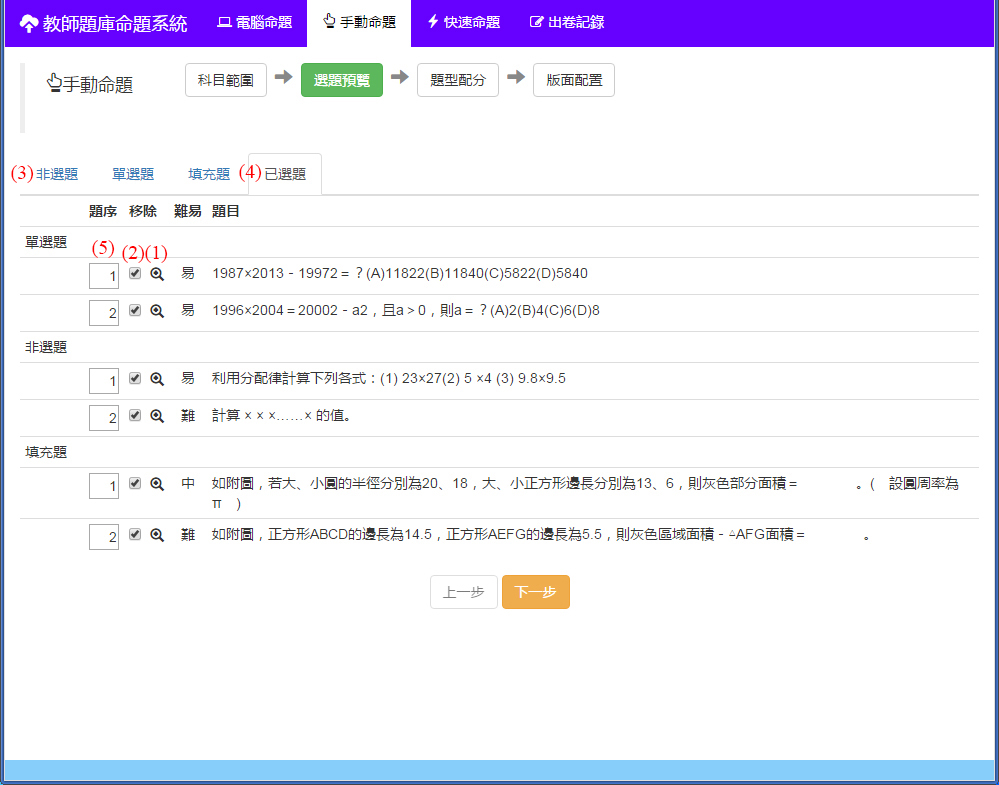Select the 已選題 tab
This screenshot has width=999, height=785.
285,174
